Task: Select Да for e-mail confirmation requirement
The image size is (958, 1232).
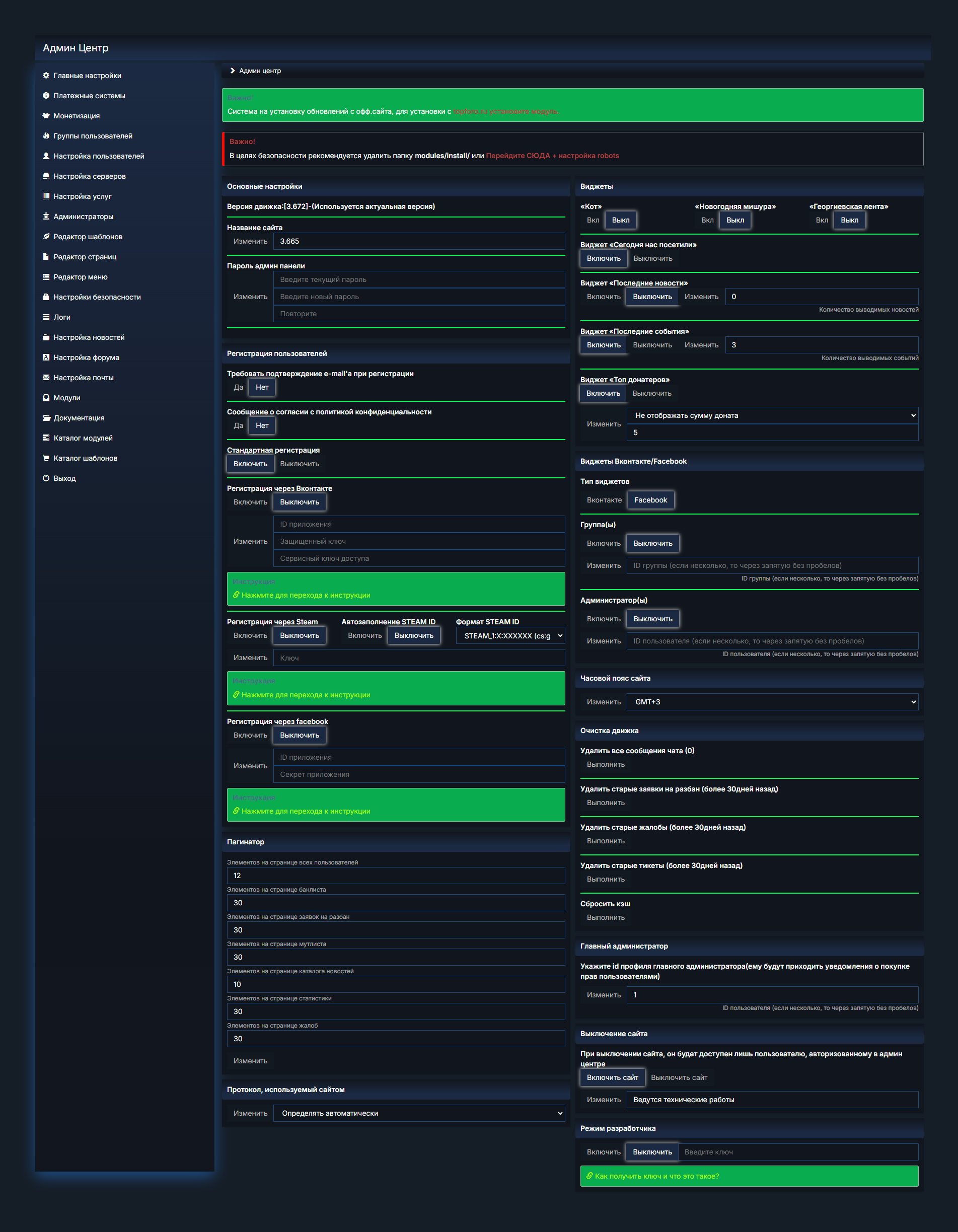Action: [238, 387]
